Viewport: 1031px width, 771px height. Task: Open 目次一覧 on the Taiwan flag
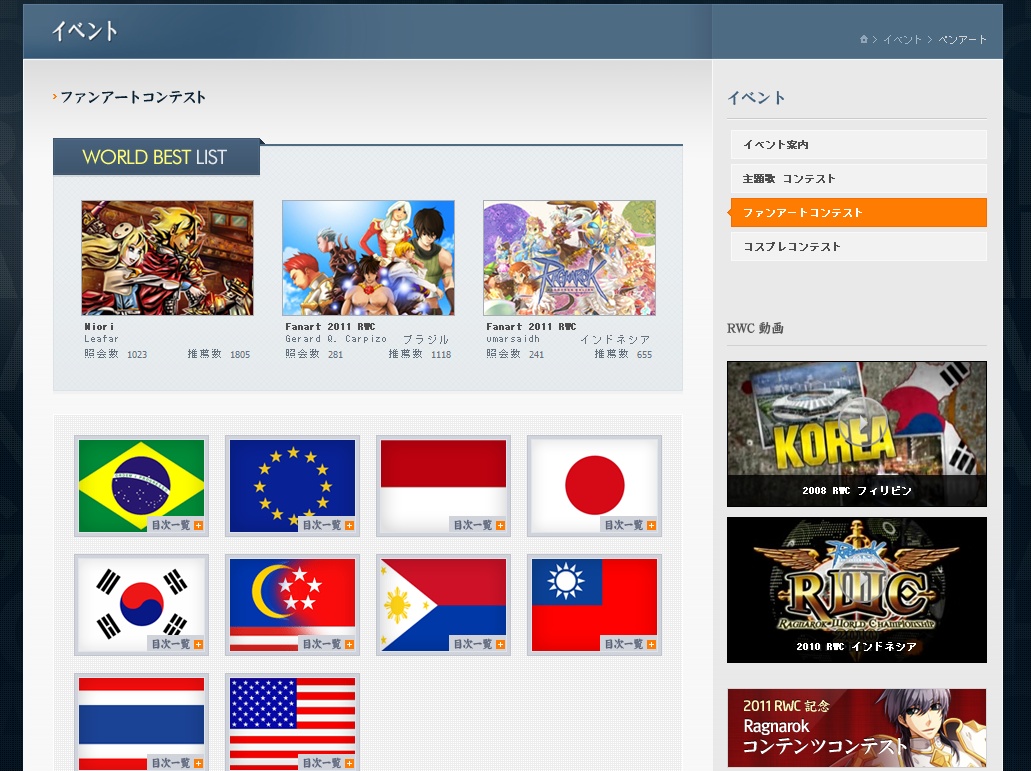[x=629, y=644]
